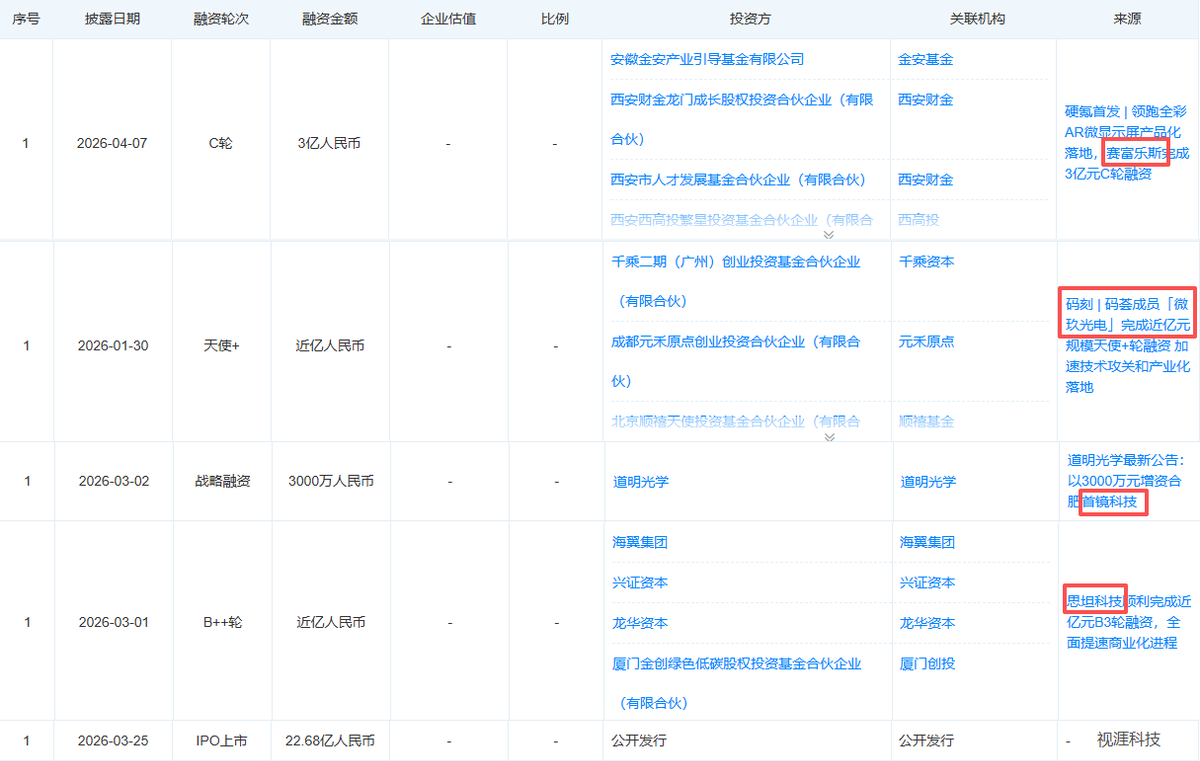The width and height of the screenshot is (1200, 761).
Task: Click 厦门金创绿色低碳股权投资基金 investor link
Action: [x=735, y=664]
